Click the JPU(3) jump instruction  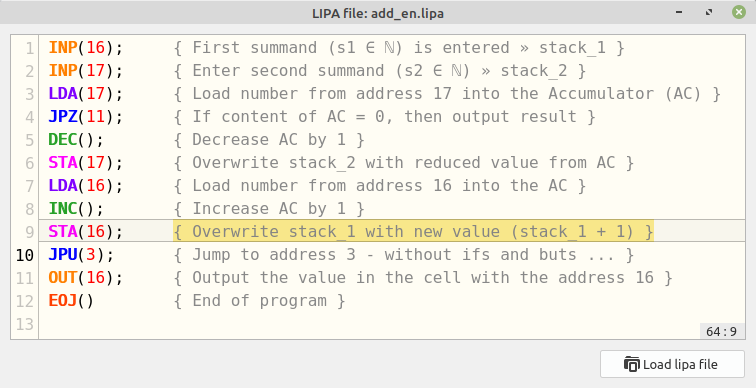click(x=81, y=254)
